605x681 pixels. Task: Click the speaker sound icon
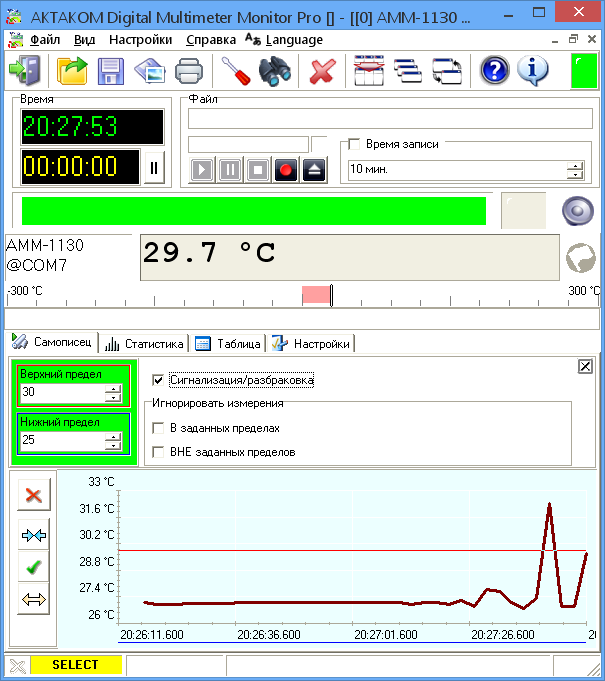click(578, 211)
